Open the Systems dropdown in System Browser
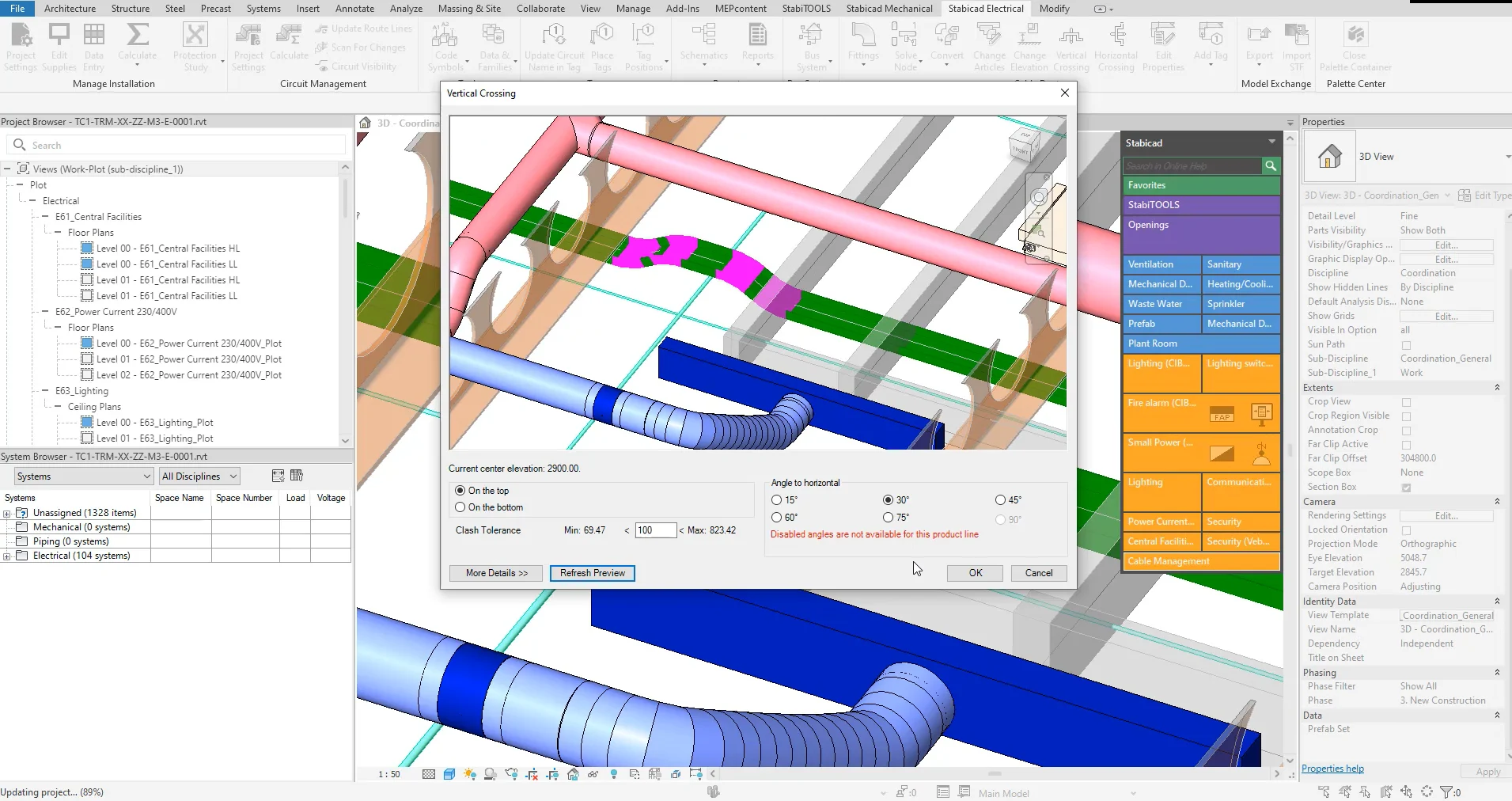The width and height of the screenshot is (1512, 801). [x=84, y=476]
